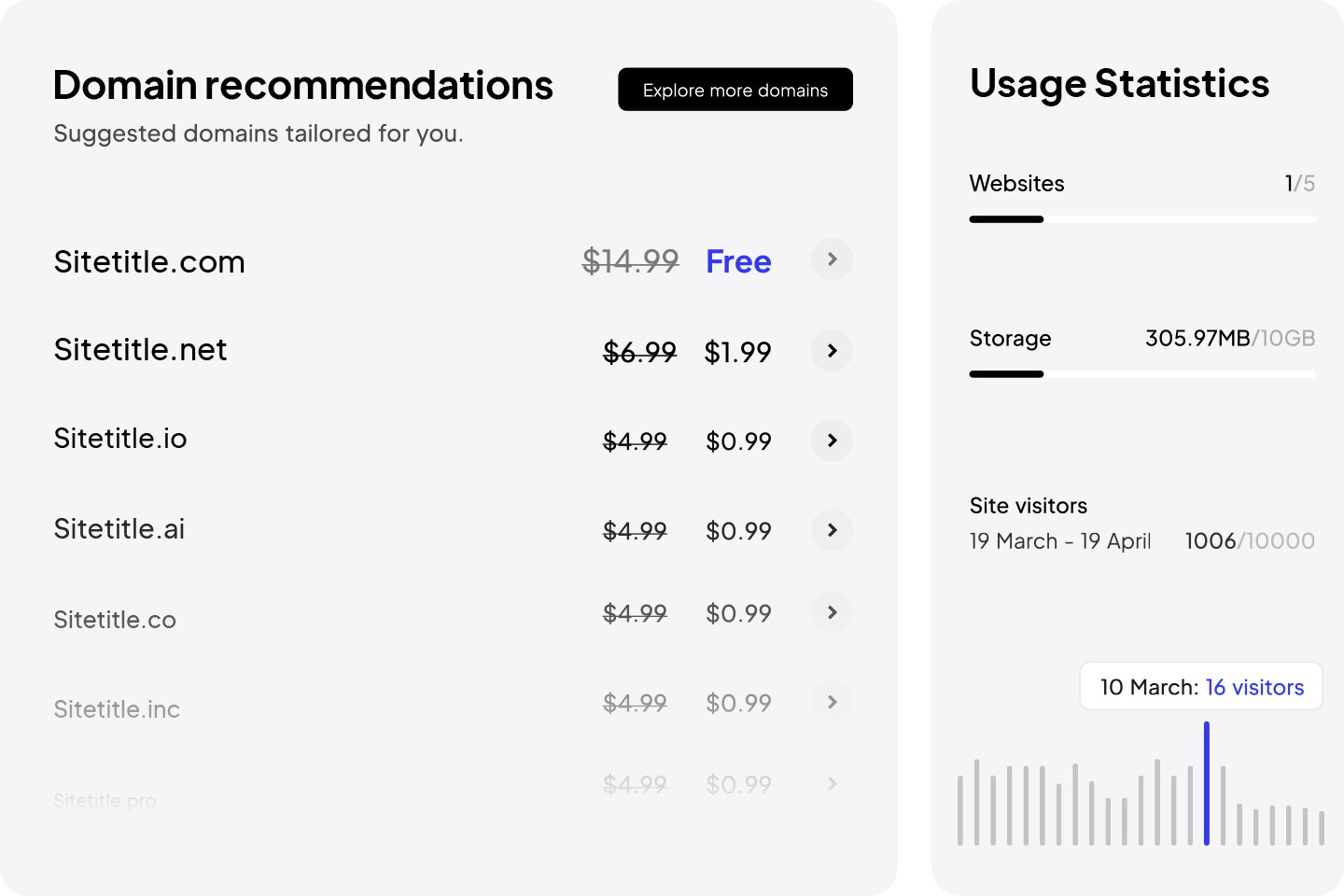Click the Explore more domains button
1344x896 pixels.
[735, 90]
